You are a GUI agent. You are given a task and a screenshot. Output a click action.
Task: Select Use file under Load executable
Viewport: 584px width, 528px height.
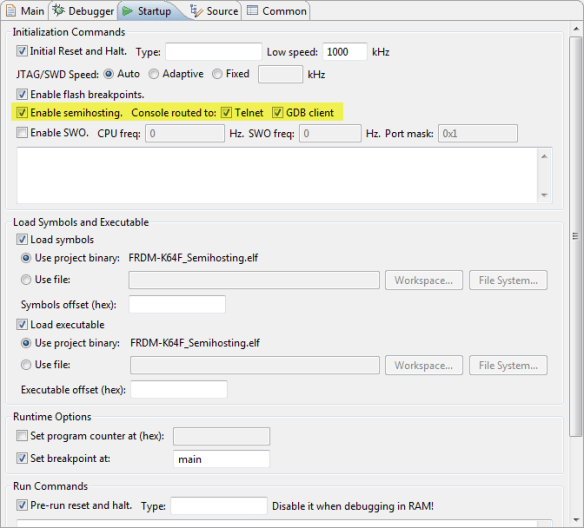26,365
